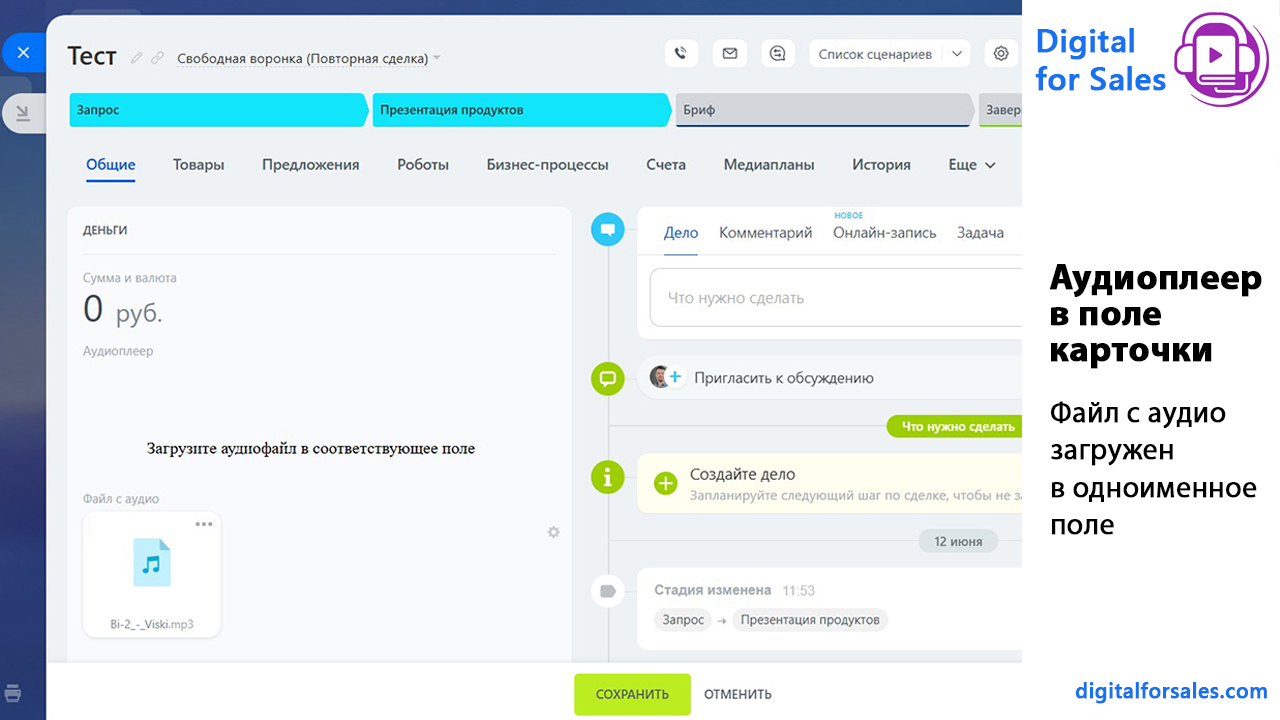The width and height of the screenshot is (1280, 720).
Task: Open the chat bubble icon in the header
Action: coord(778,54)
